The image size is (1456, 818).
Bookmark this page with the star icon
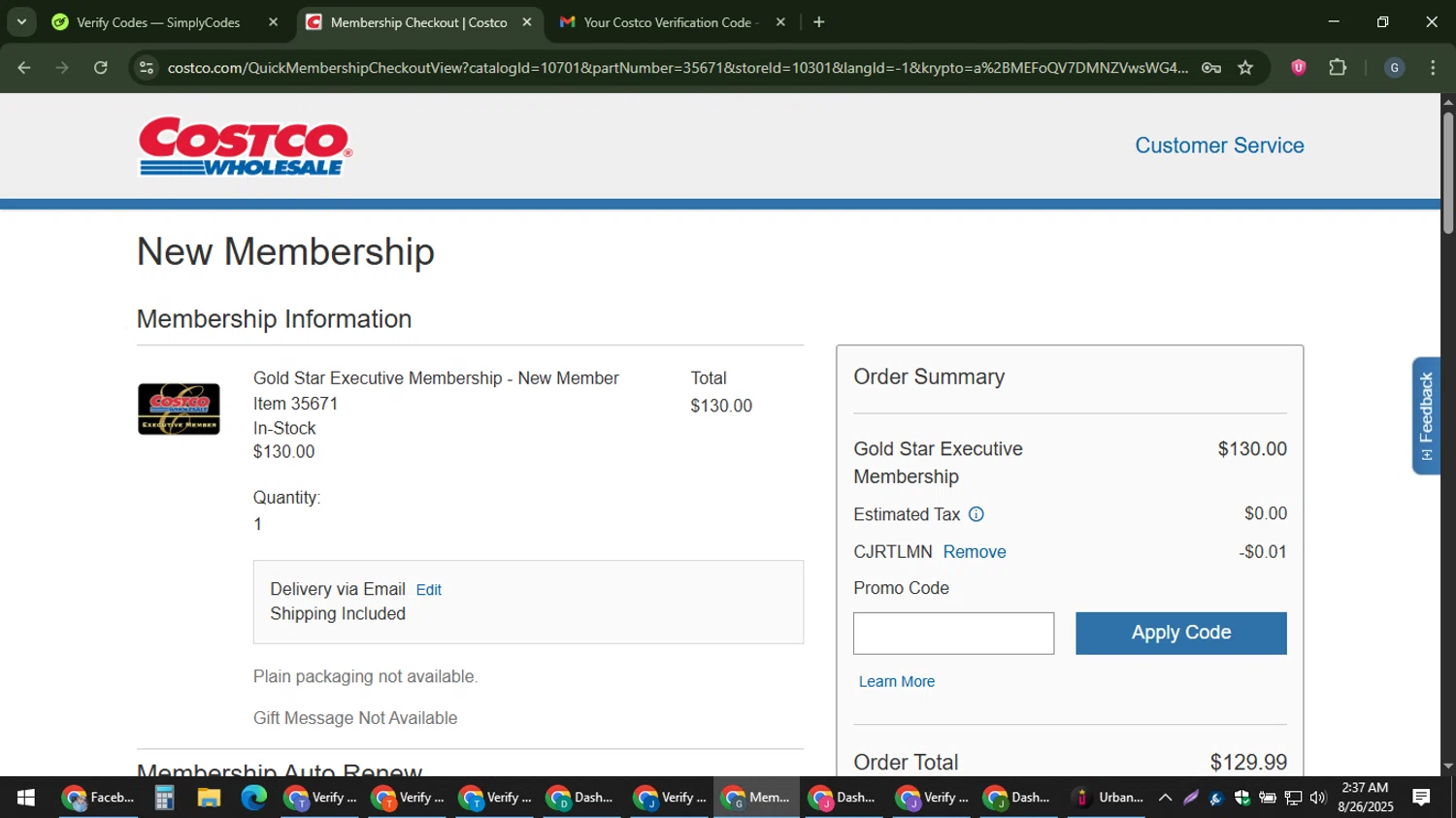[1245, 68]
